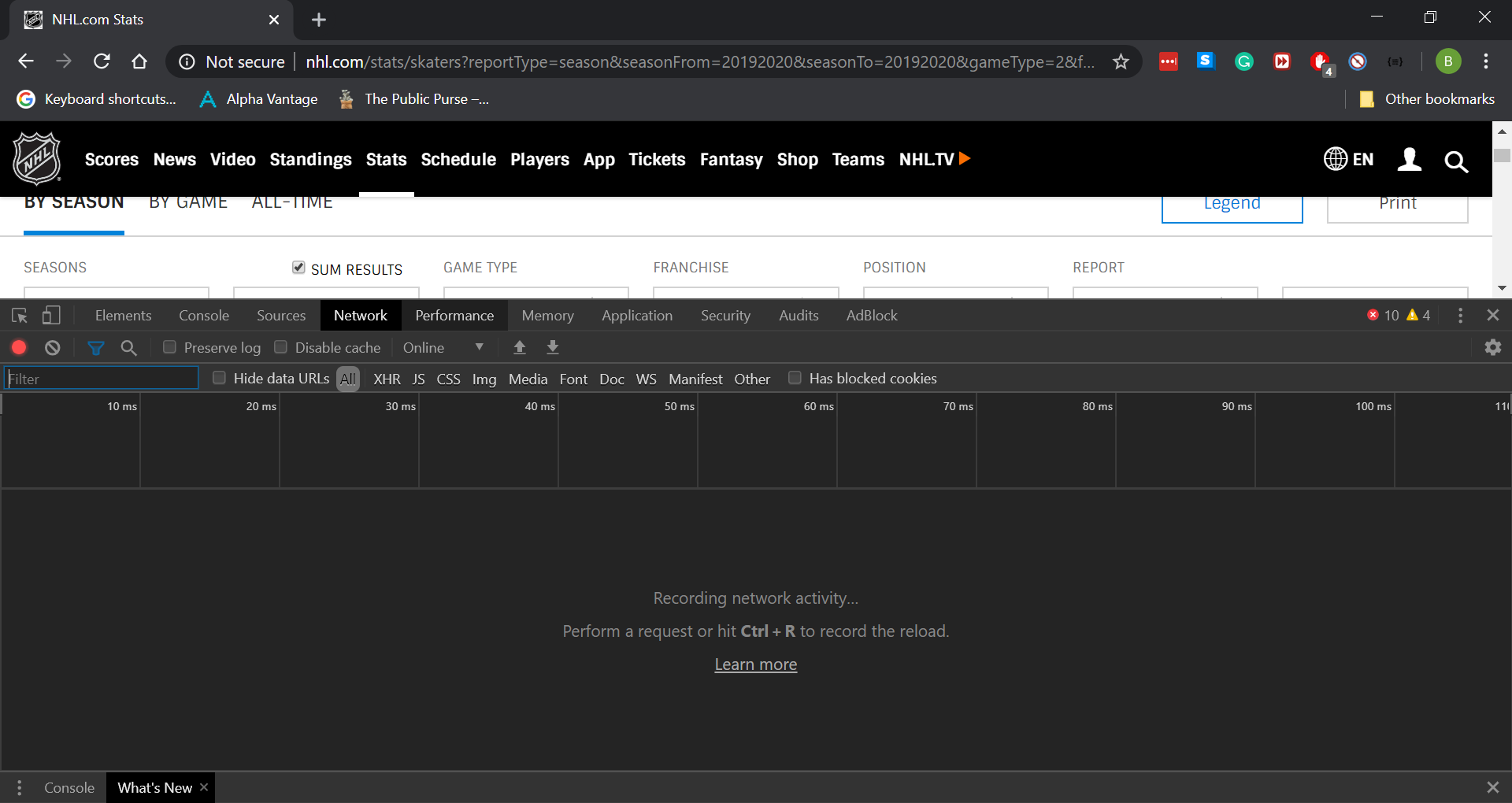Enable the Disable cache checkbox
The height and width of the screenshot is (803, 1512).
pos(280,347)
